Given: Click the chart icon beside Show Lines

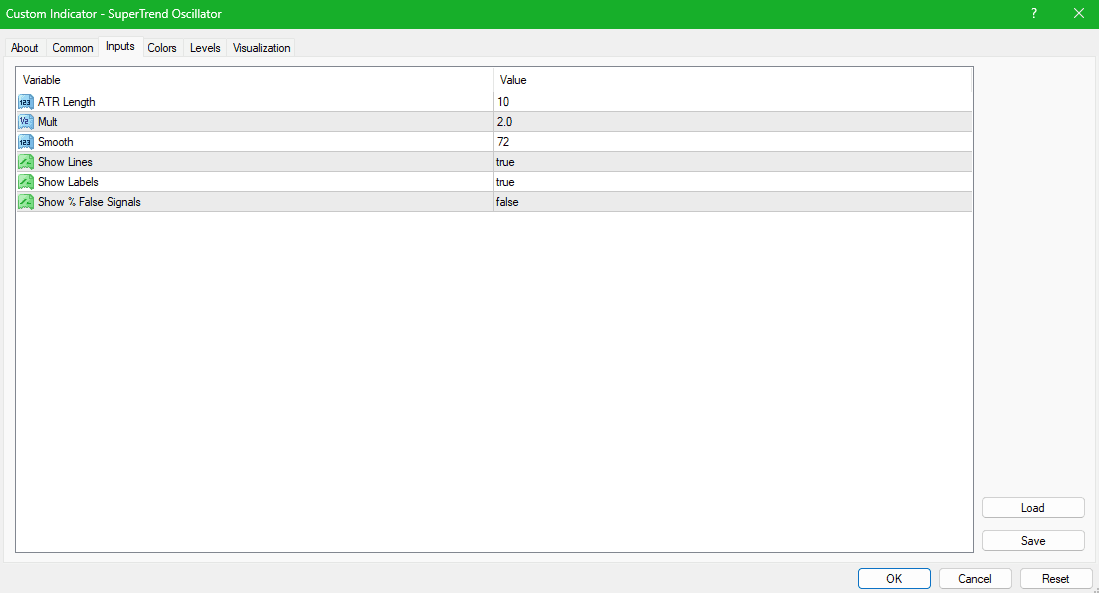Looking at the screenshot, I should pyautogui.click(x=25, y=161).
